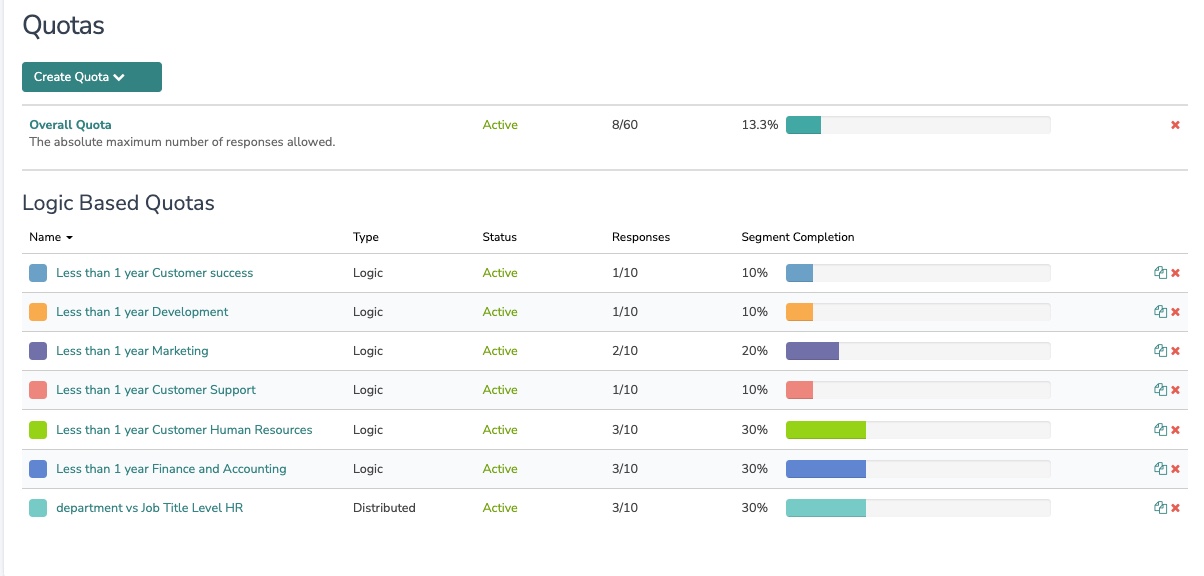1204x576 pixels.
Task: Open the Overall Quota link
Action: coord(70,125)
